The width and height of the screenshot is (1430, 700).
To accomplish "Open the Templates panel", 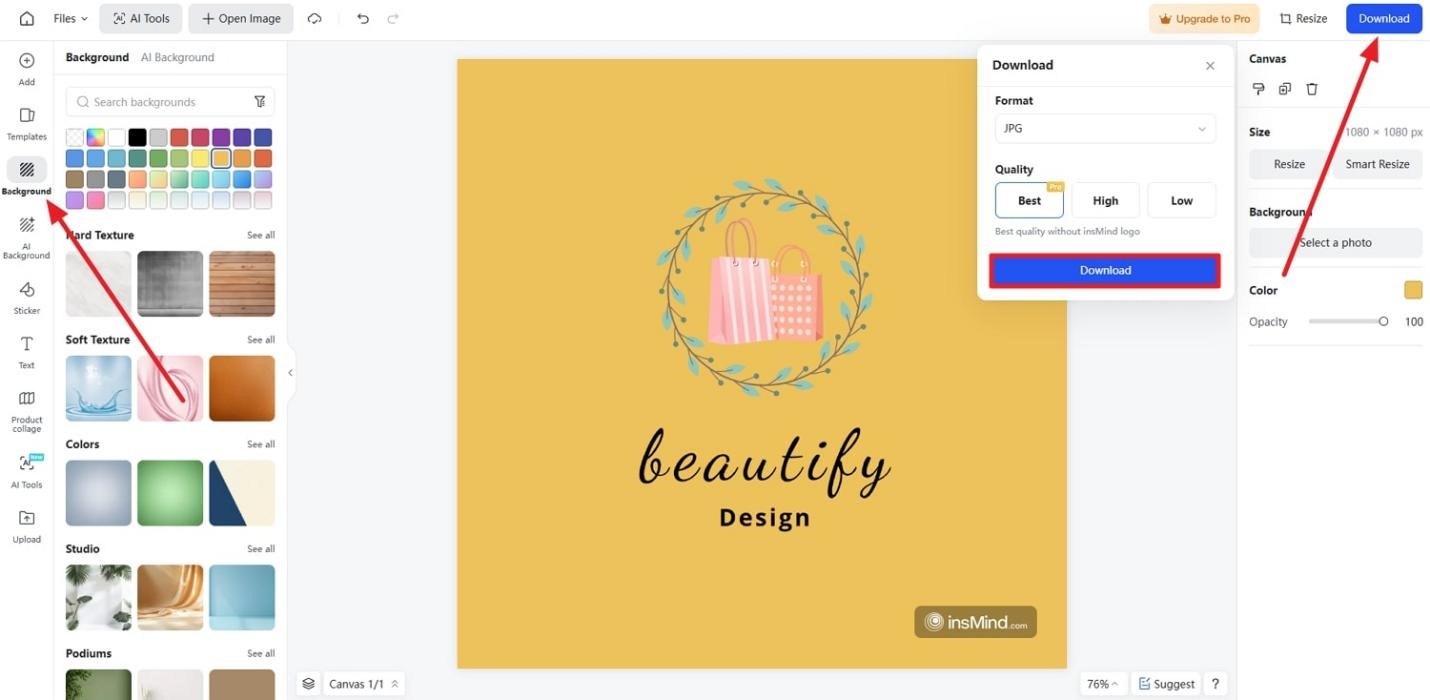I will pyautogui.click(x=27, y=123).
